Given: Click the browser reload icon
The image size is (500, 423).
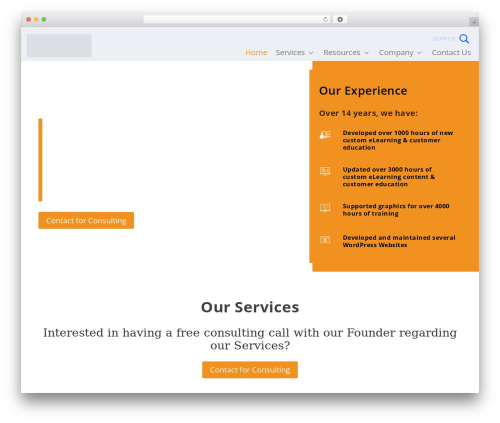Looking at the screenshot, I should point(325,20).
